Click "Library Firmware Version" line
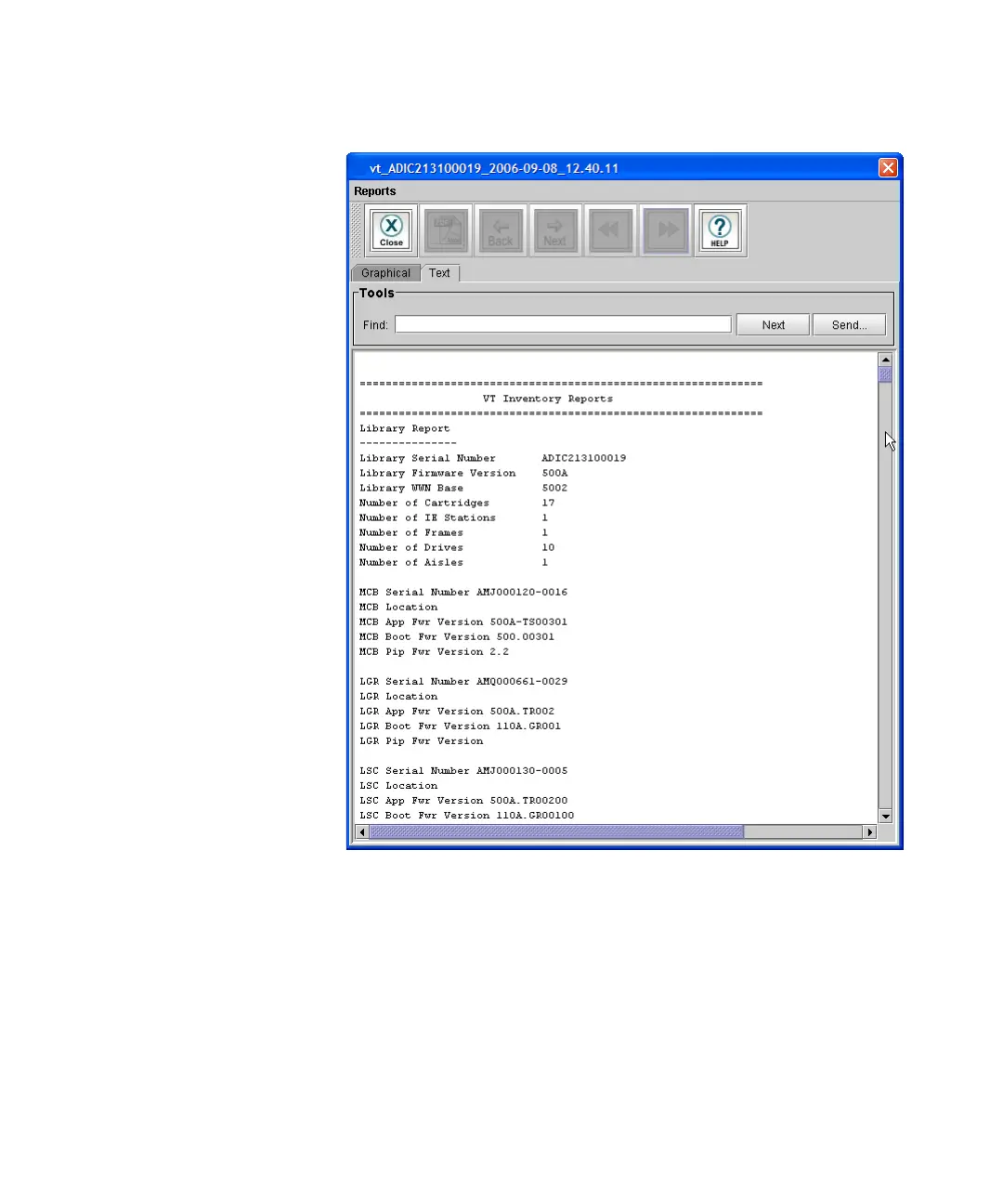 (x=463, y=473)
